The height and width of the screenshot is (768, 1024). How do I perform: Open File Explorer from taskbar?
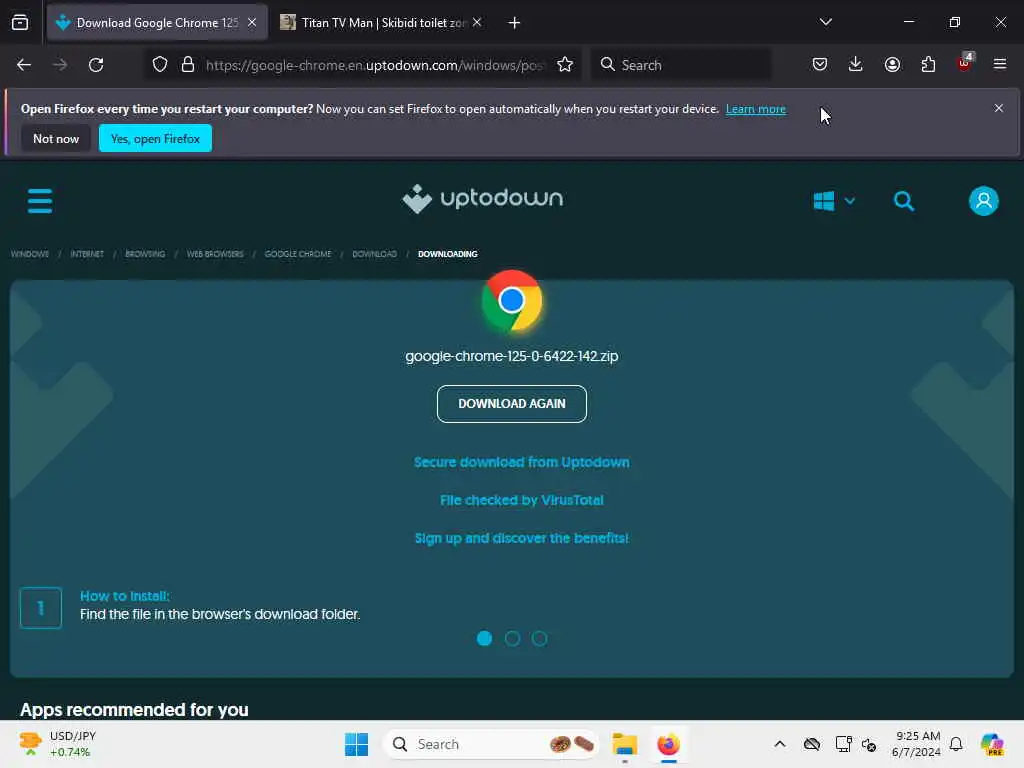[x=625, y=744]
